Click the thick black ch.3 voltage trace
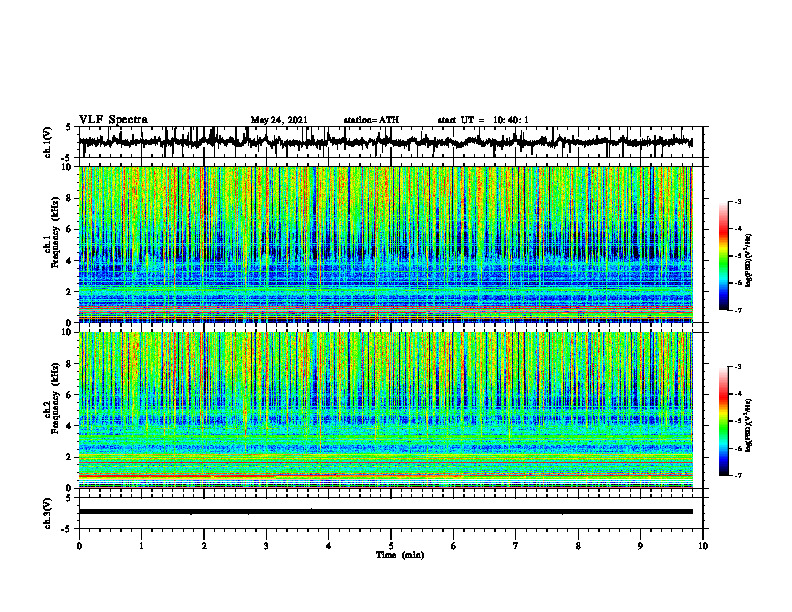The height and width of the screenshot is (612, 792). (x=385, y=512)
